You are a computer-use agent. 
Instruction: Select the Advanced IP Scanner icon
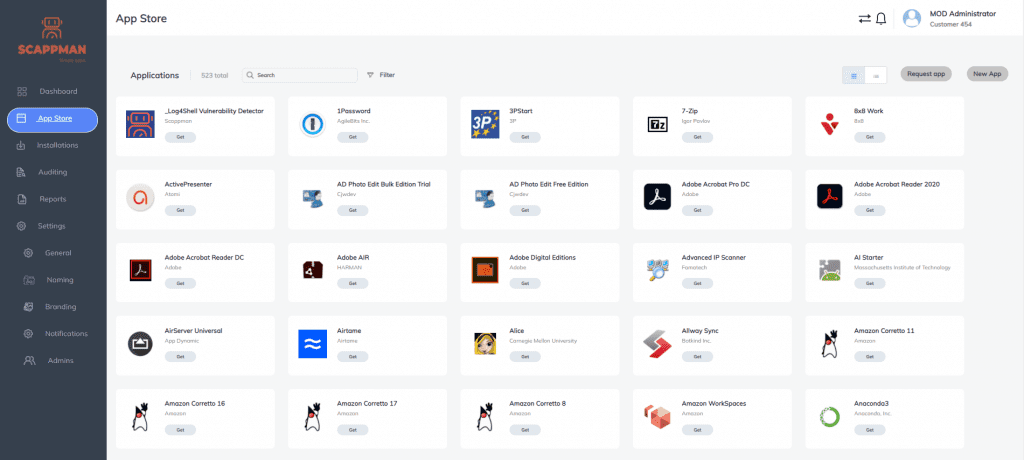point(656,270)
